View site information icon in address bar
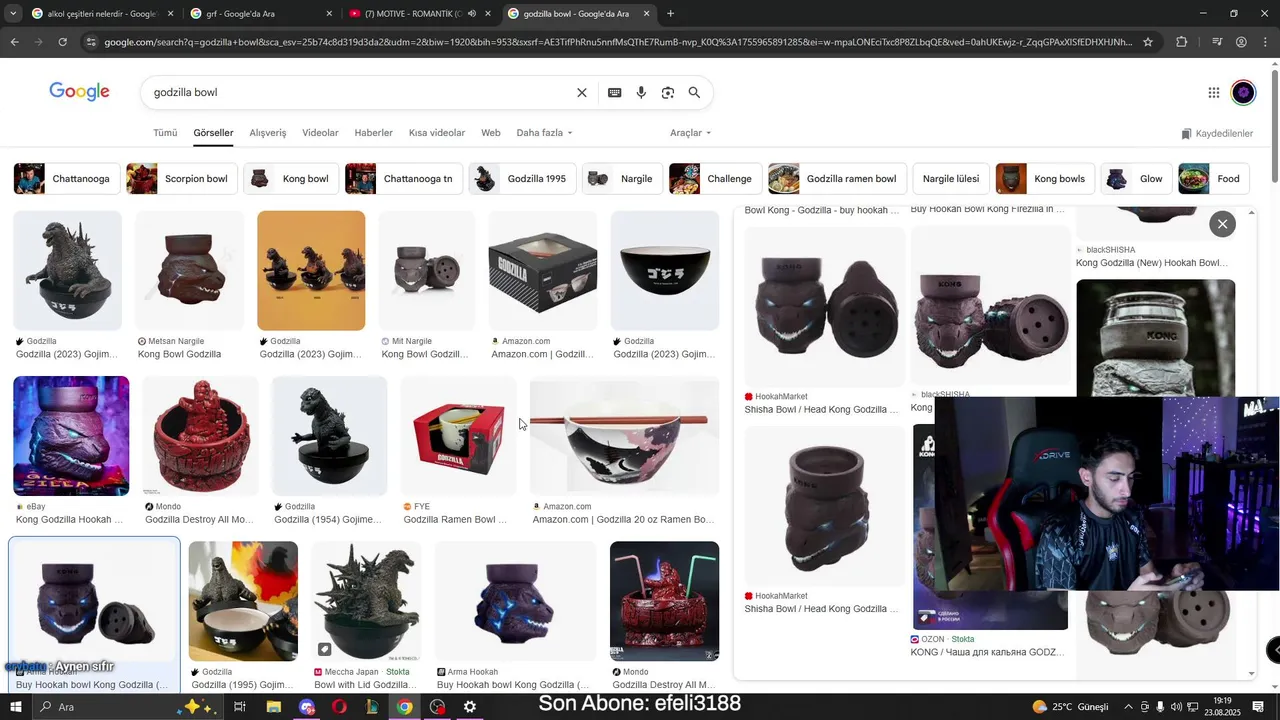The image size is (1280, 720). [x=91, y=42]
